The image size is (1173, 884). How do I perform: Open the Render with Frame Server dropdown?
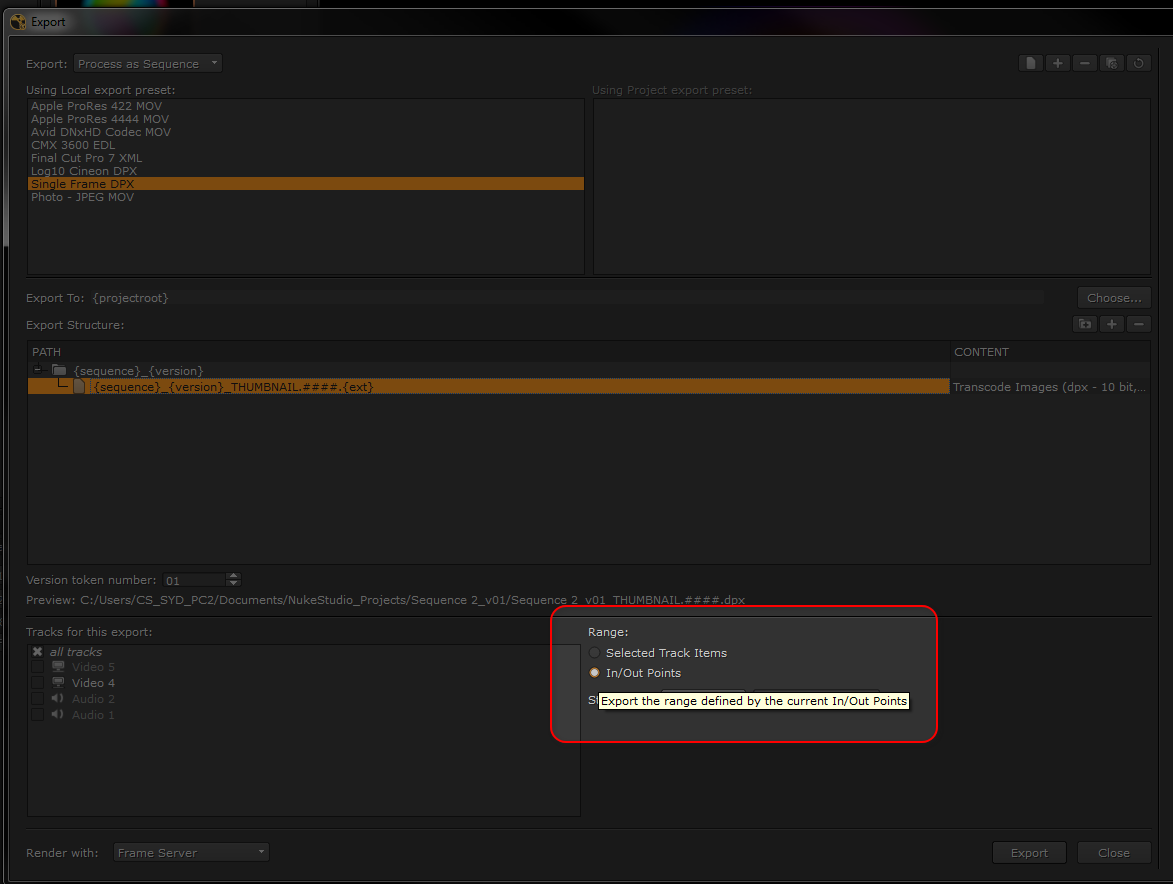coord(191,853)
